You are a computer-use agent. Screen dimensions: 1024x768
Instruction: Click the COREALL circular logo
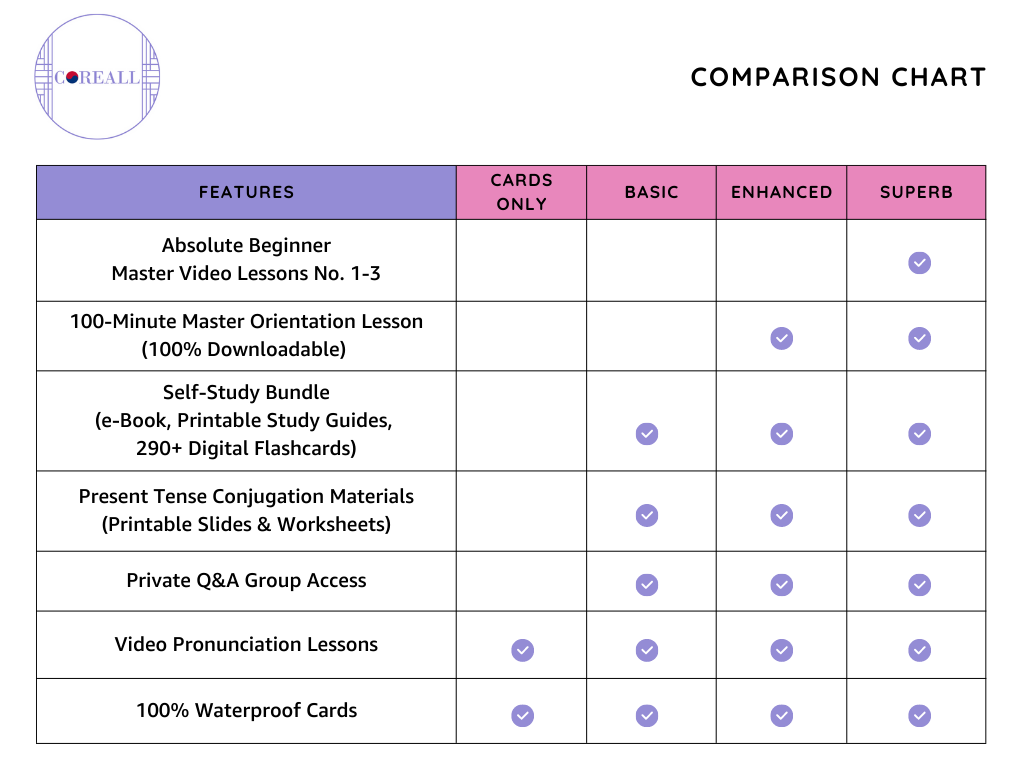97,77
